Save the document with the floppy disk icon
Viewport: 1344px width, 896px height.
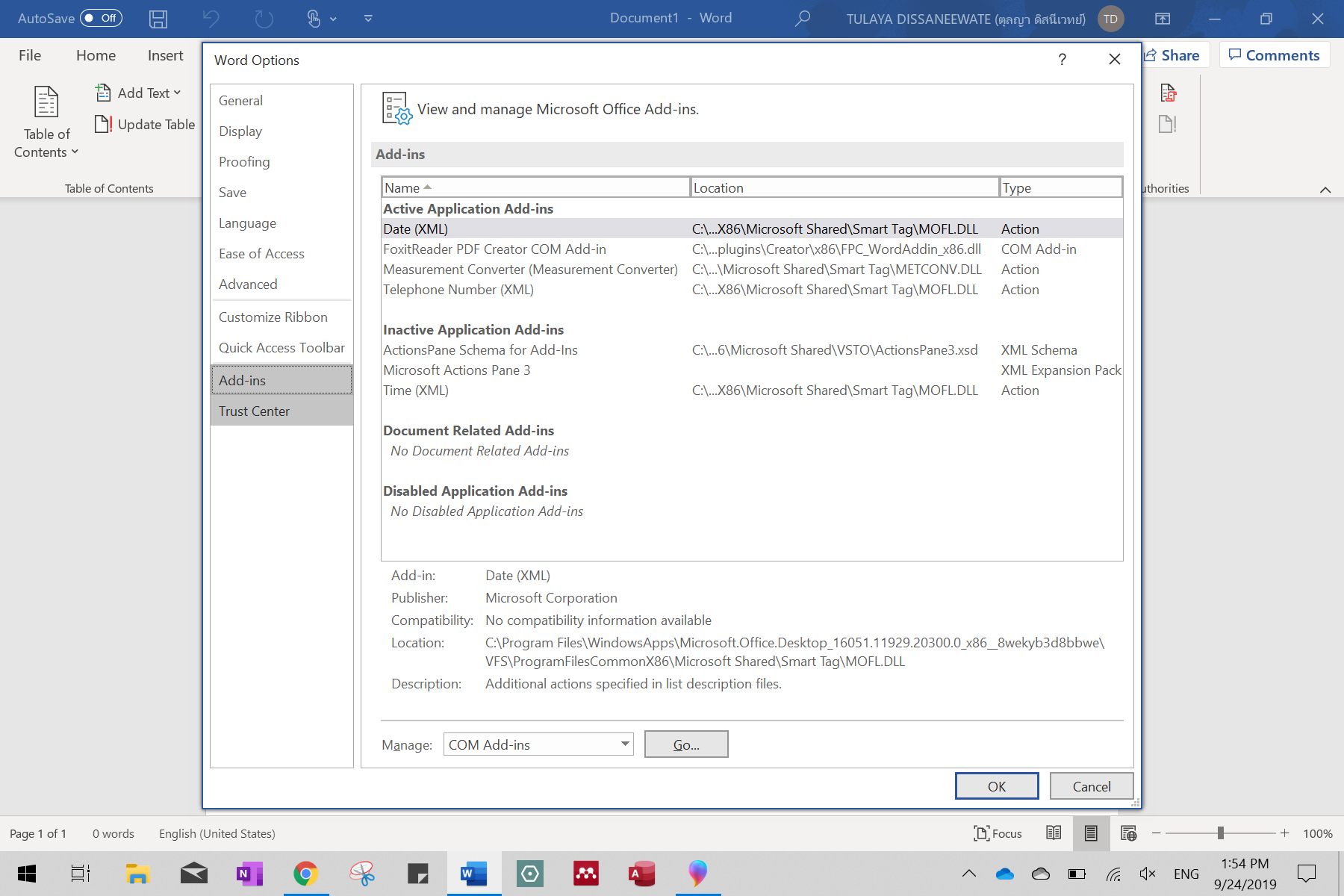pos(158,19)
